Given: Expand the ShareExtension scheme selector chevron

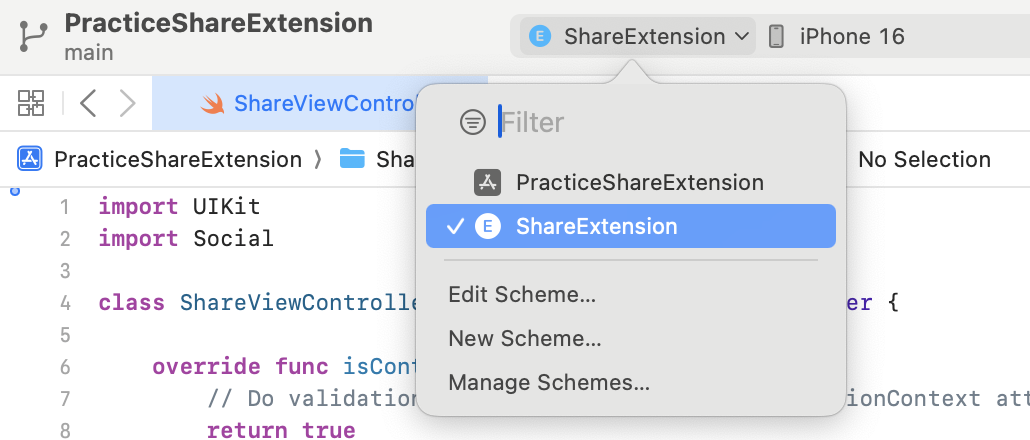Looking at the screenshot, I should (741, 37).
